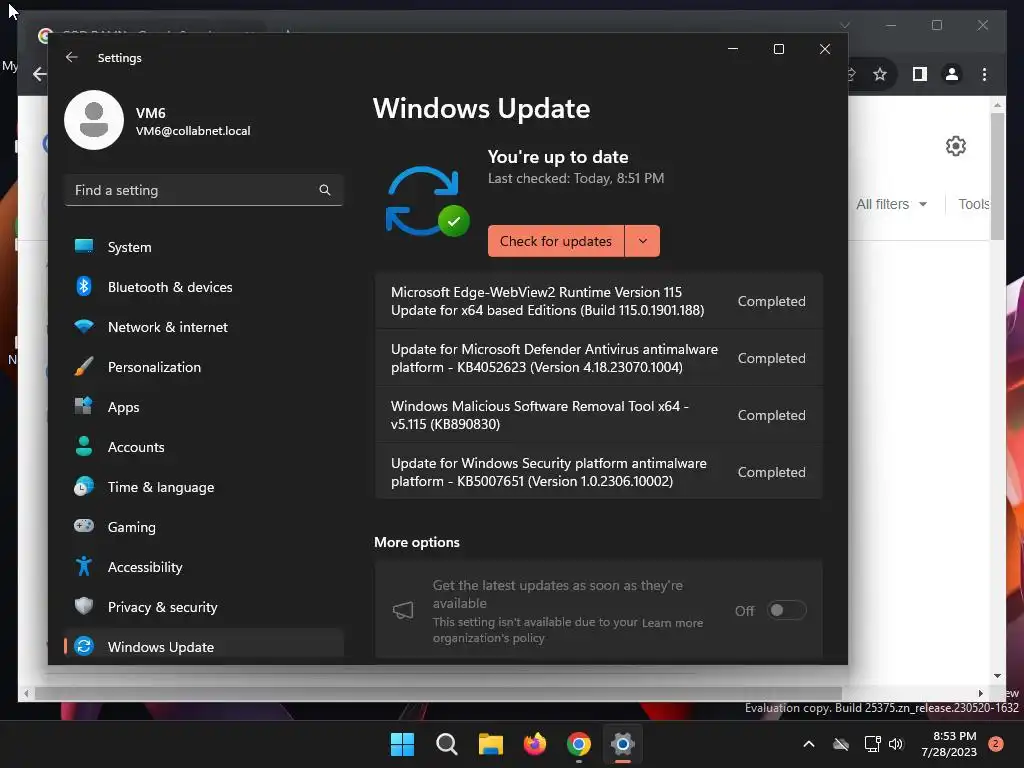Click the Chrome side panel icon
1024x768 pixels.
pos(920,74)
